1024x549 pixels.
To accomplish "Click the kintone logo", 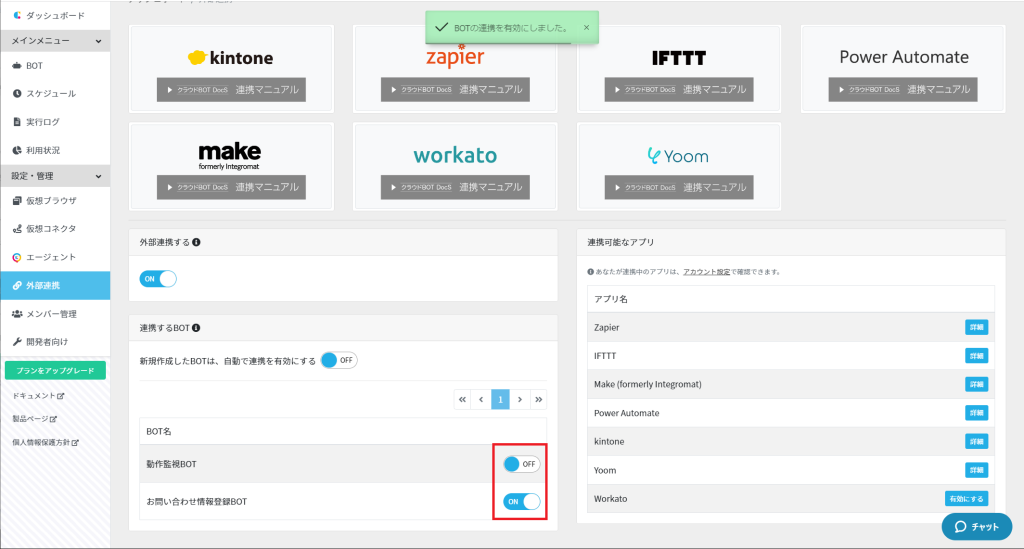I will 231,57.
